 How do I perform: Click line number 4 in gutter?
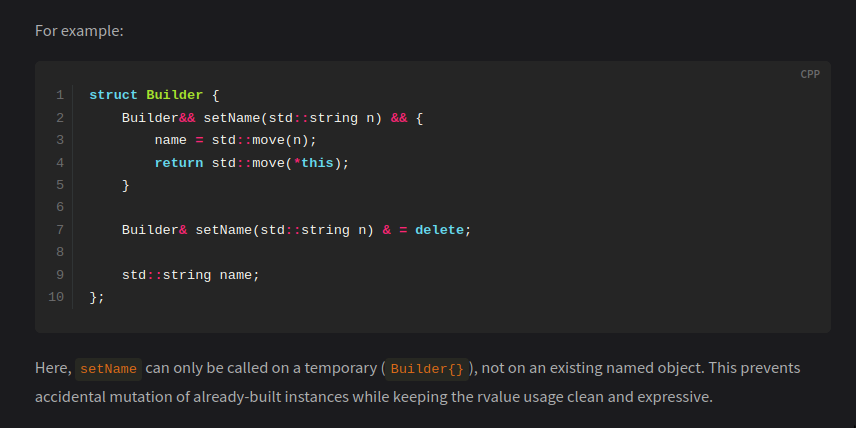[60, 163]
